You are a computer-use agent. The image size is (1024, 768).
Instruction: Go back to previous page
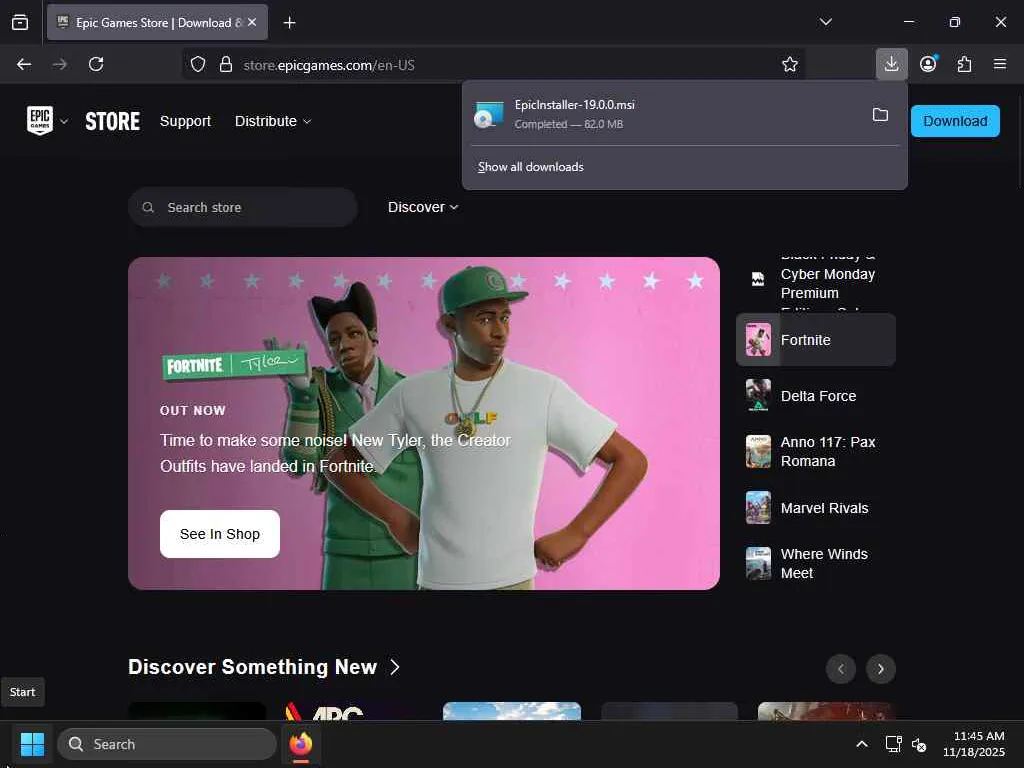point(24,64)
